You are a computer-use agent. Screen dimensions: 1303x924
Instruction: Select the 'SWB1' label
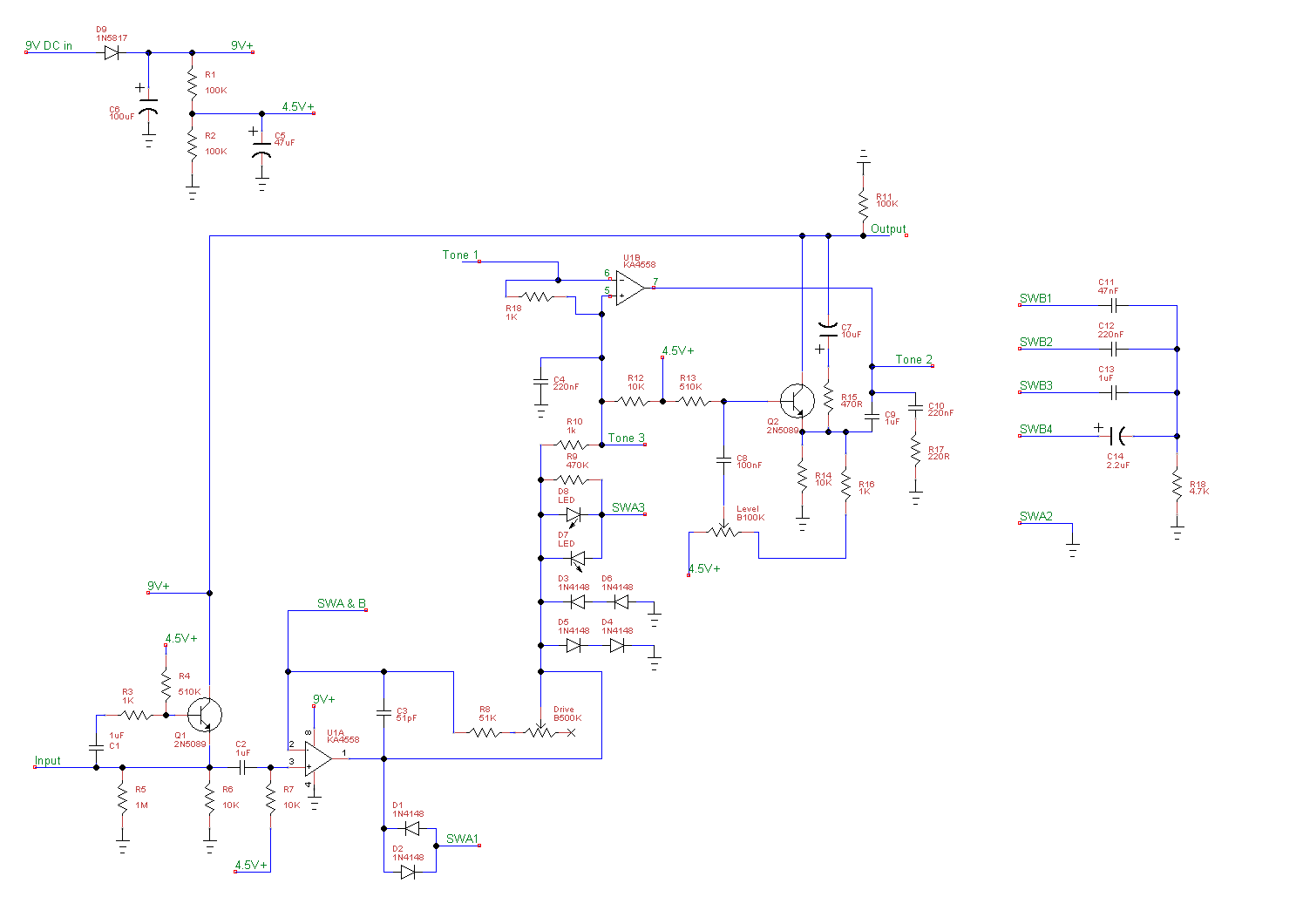[1036, 298]
